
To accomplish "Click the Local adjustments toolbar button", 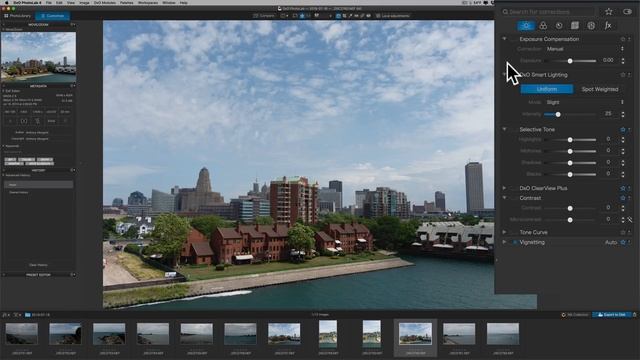I will [392, 16].
